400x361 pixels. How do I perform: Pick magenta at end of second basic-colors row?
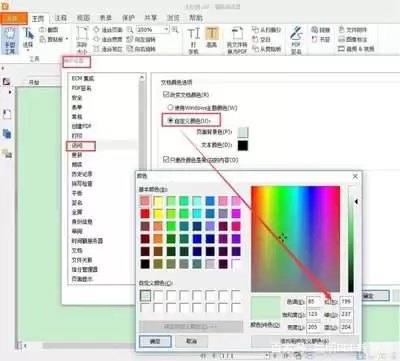click(x=236, y=213)
